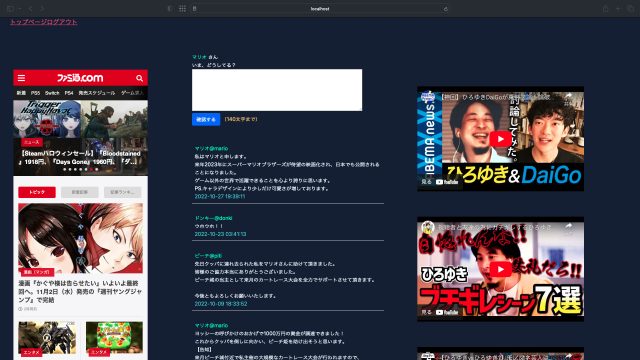Open Famitsu PS5 category

pos(36,93)
